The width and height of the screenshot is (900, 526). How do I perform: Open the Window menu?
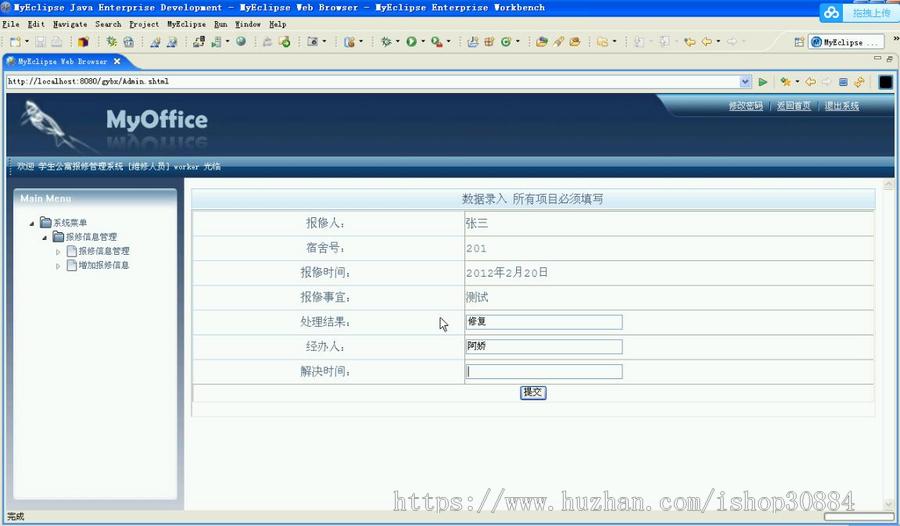click(248, 24)
